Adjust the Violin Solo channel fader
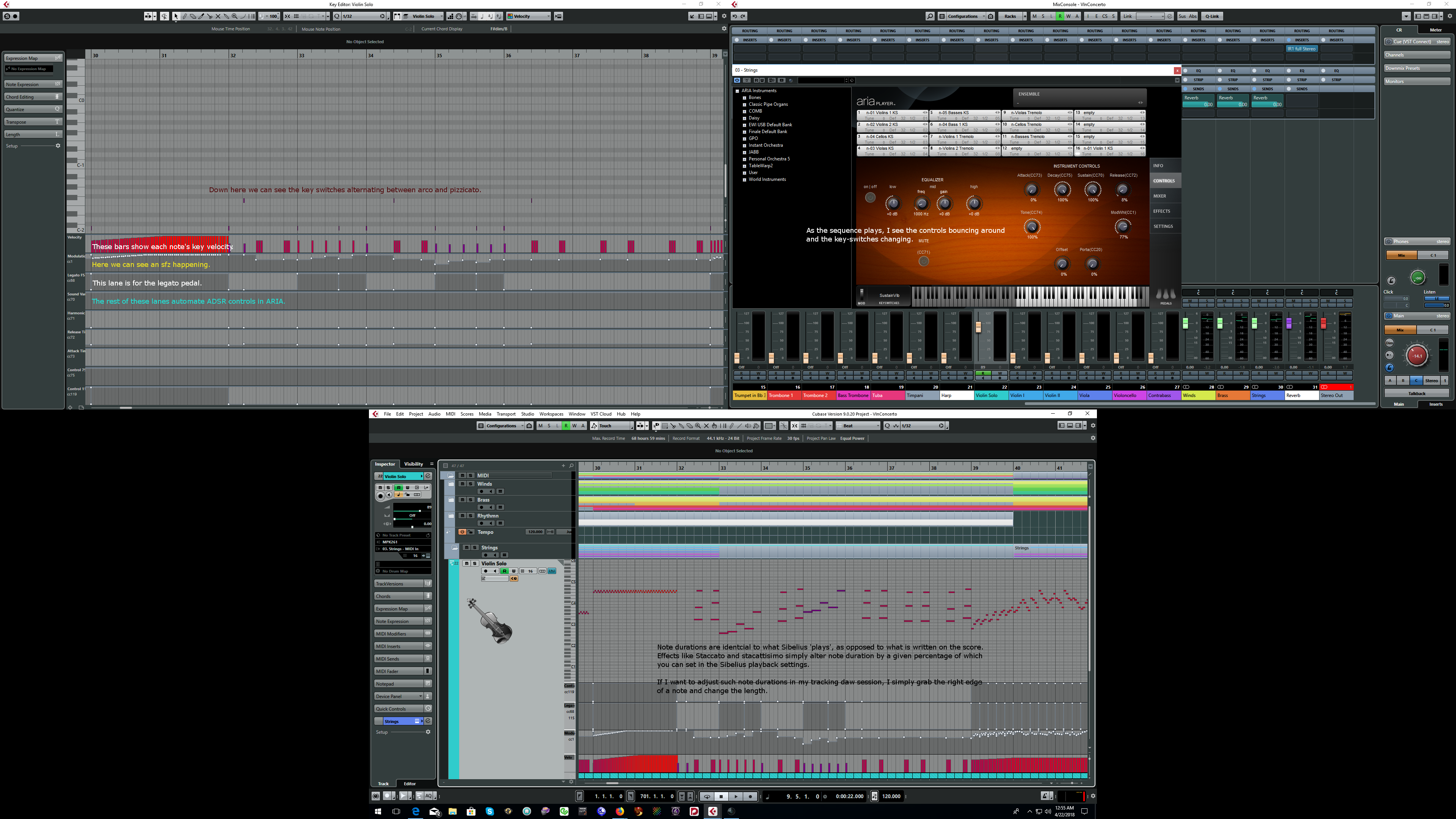1456x819 pixels. tap(978, 327)
